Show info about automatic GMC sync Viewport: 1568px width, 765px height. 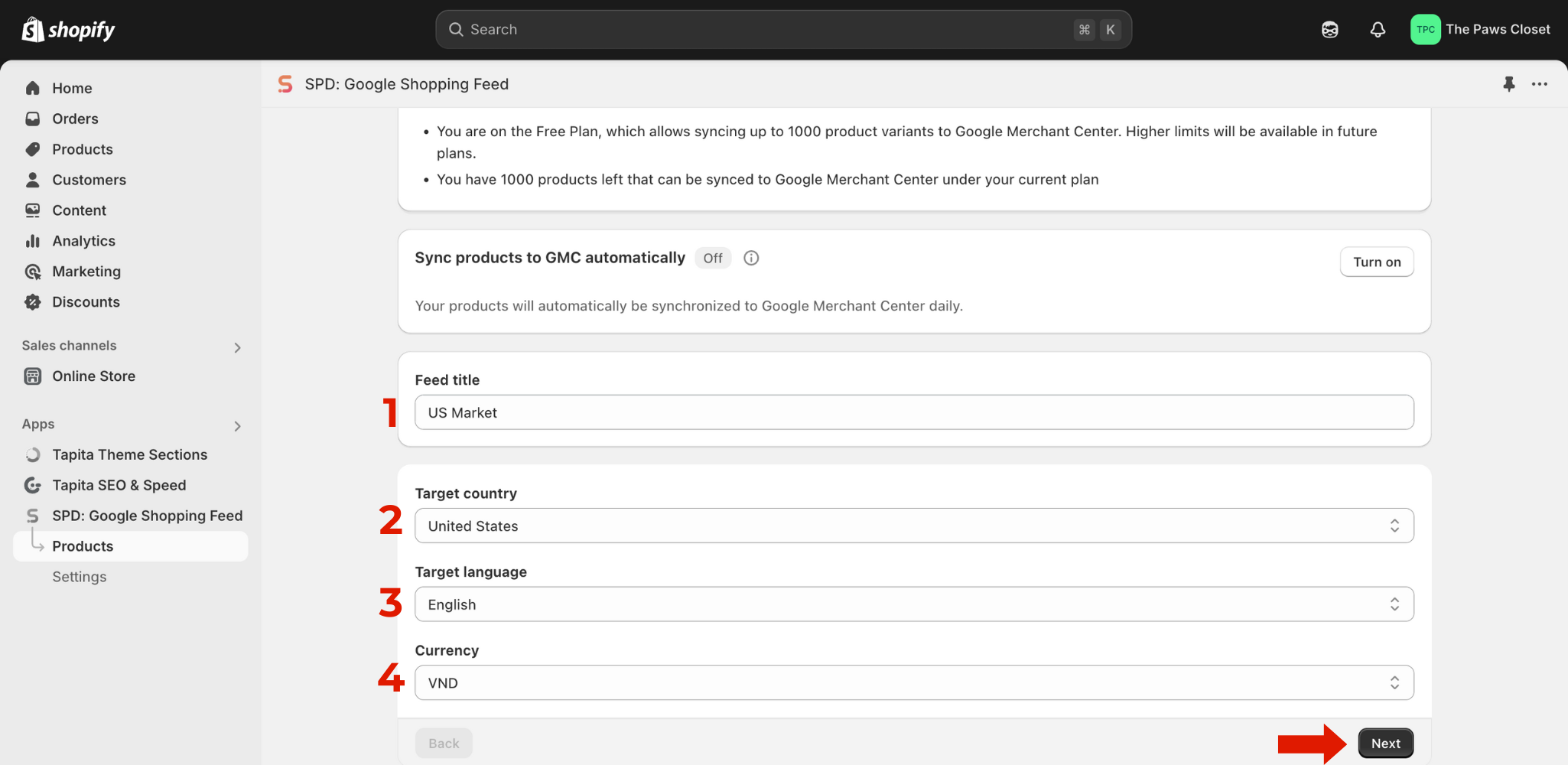pyautogui.click(x=751, y=258)
